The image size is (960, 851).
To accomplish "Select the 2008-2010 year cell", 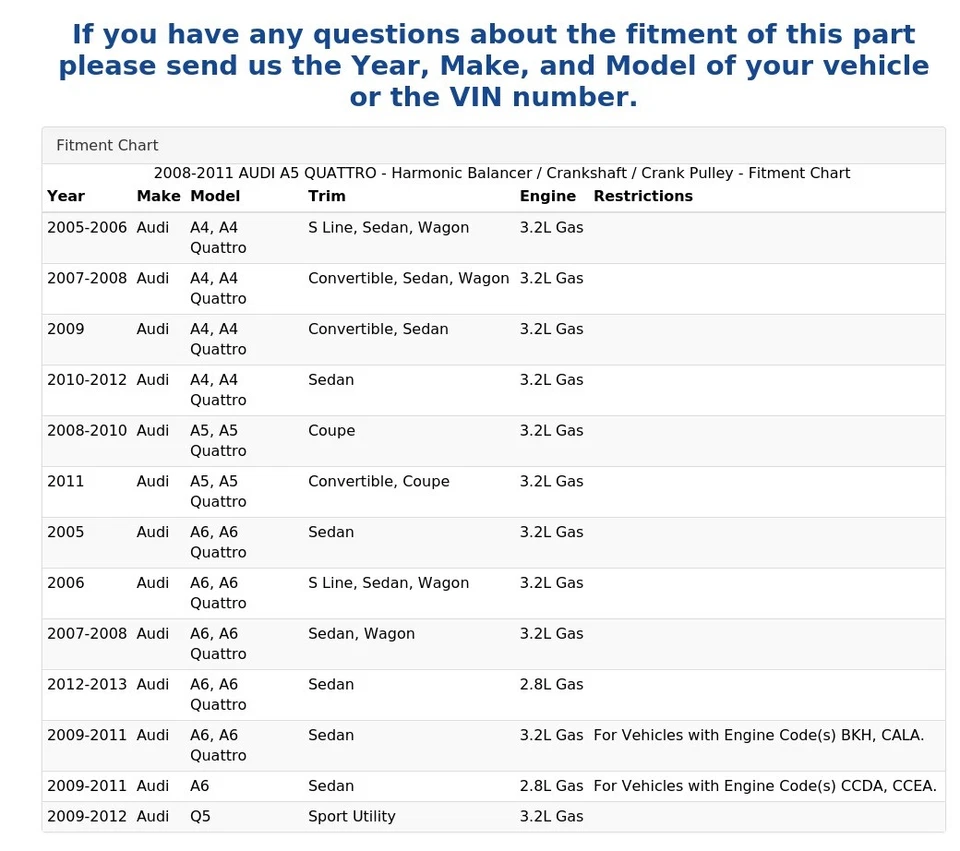I will pos(87,431).
